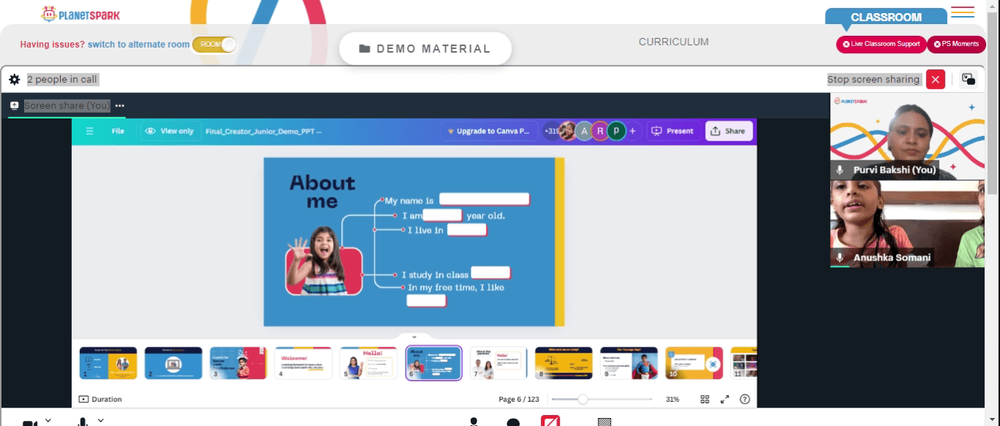
Task: Select slide thumbnail number 8
Action: pos(563,363)
